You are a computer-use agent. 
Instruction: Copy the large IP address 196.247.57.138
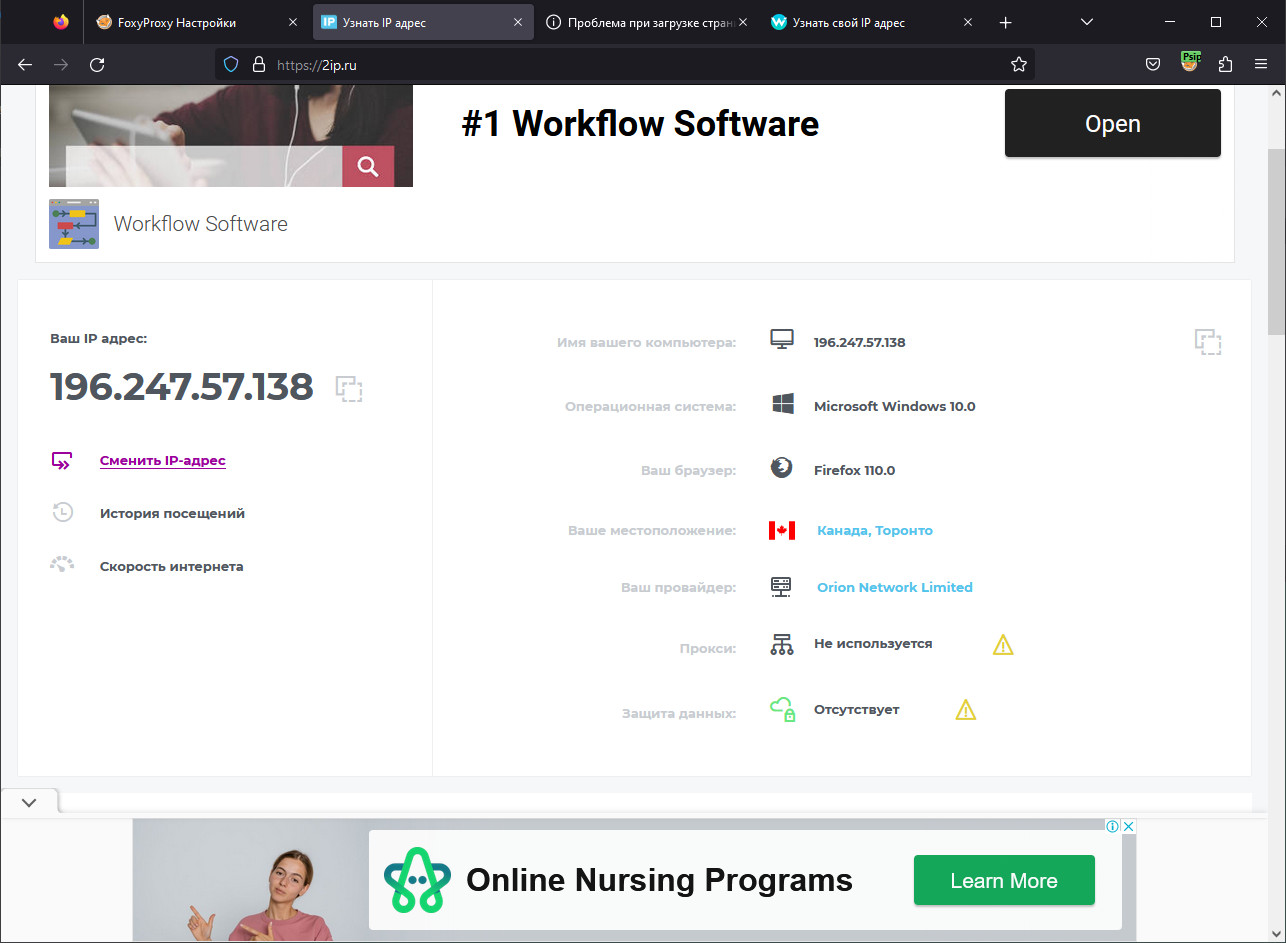349,389
